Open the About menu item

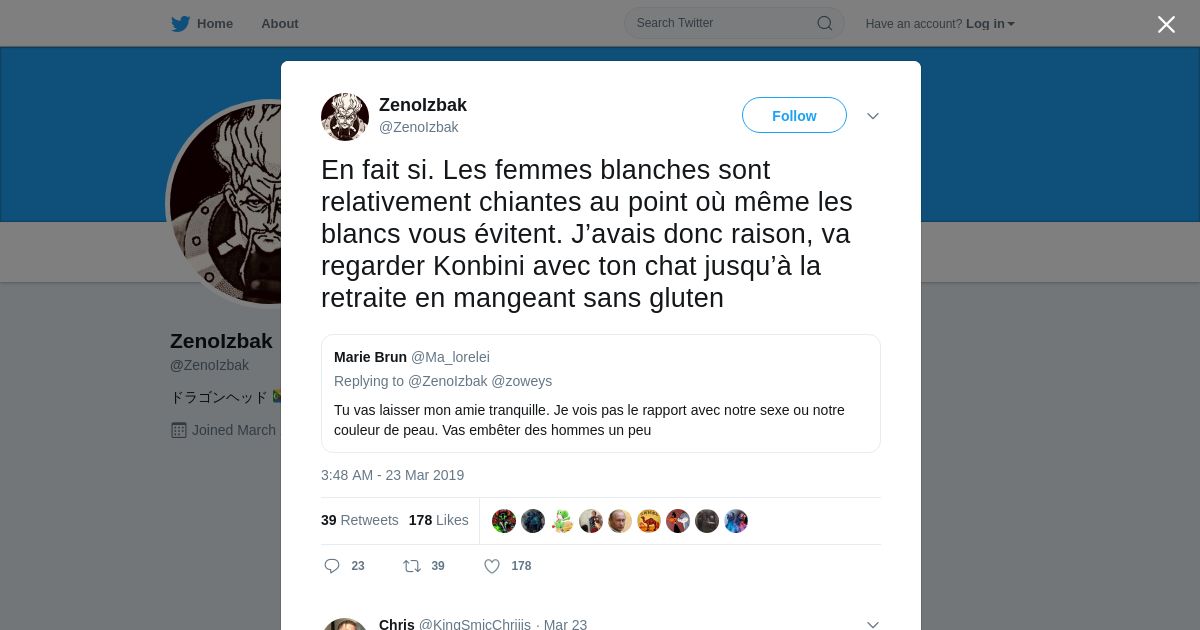[280, 24]
